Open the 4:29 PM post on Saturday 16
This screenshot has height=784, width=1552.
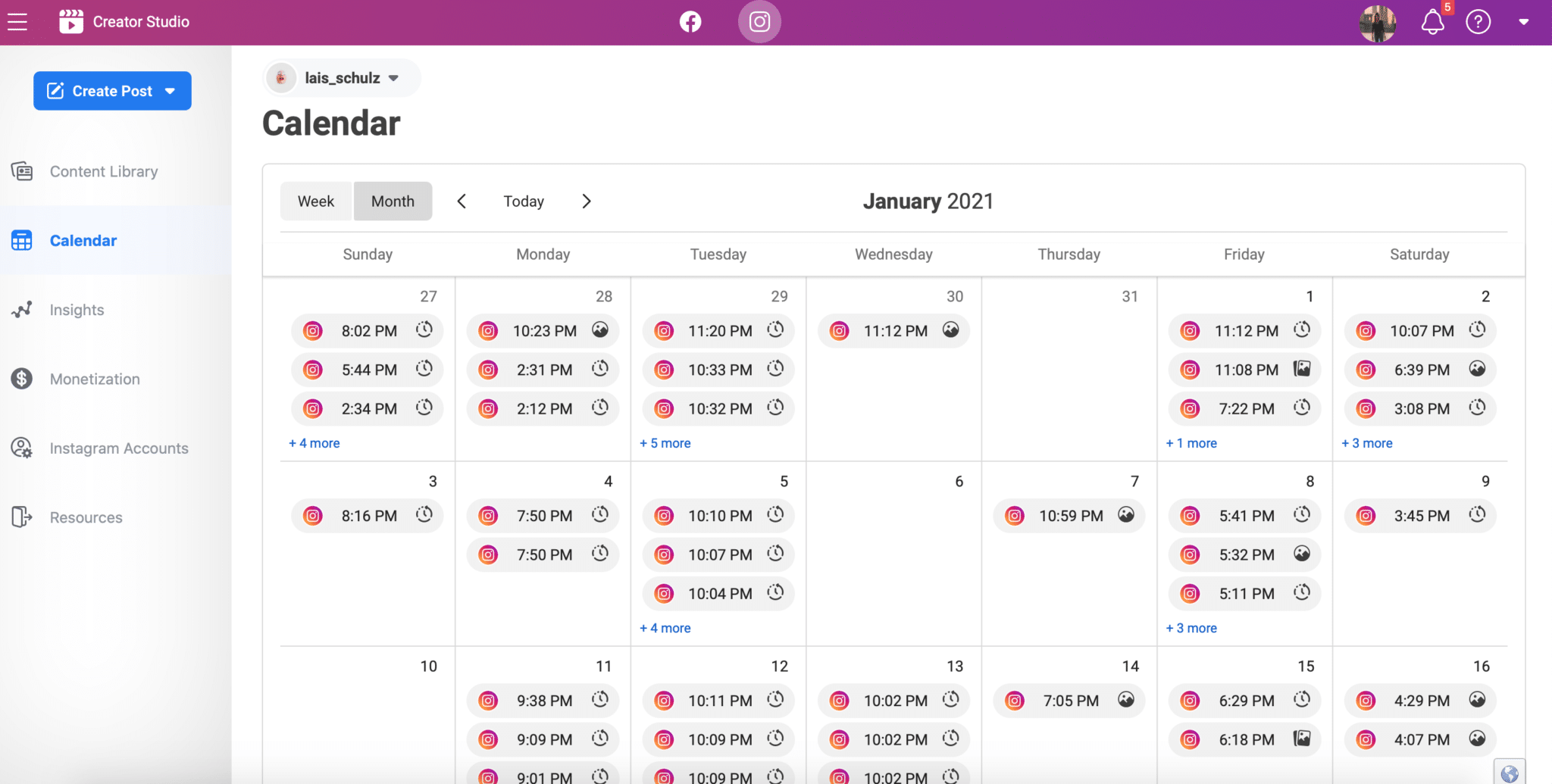pyautogui.click(x=1420, y=700)
